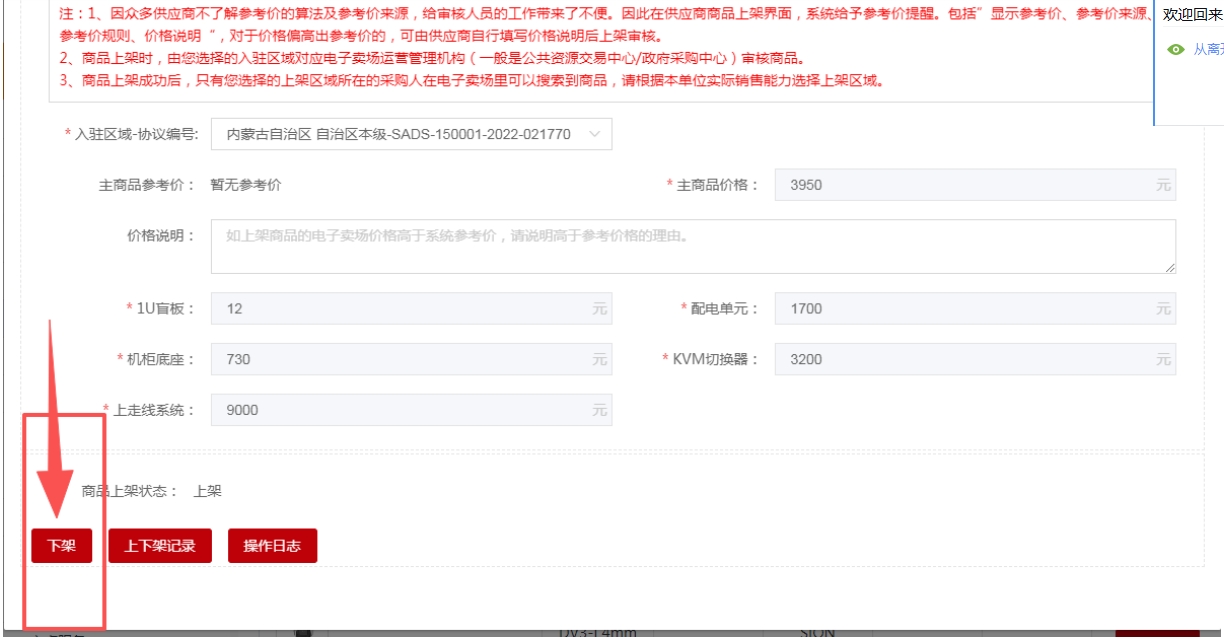This screenshot has height=641, width=1224.
Task: Click the dropdown chevron in 入驻区域 selector
Action: pos(595,134)
